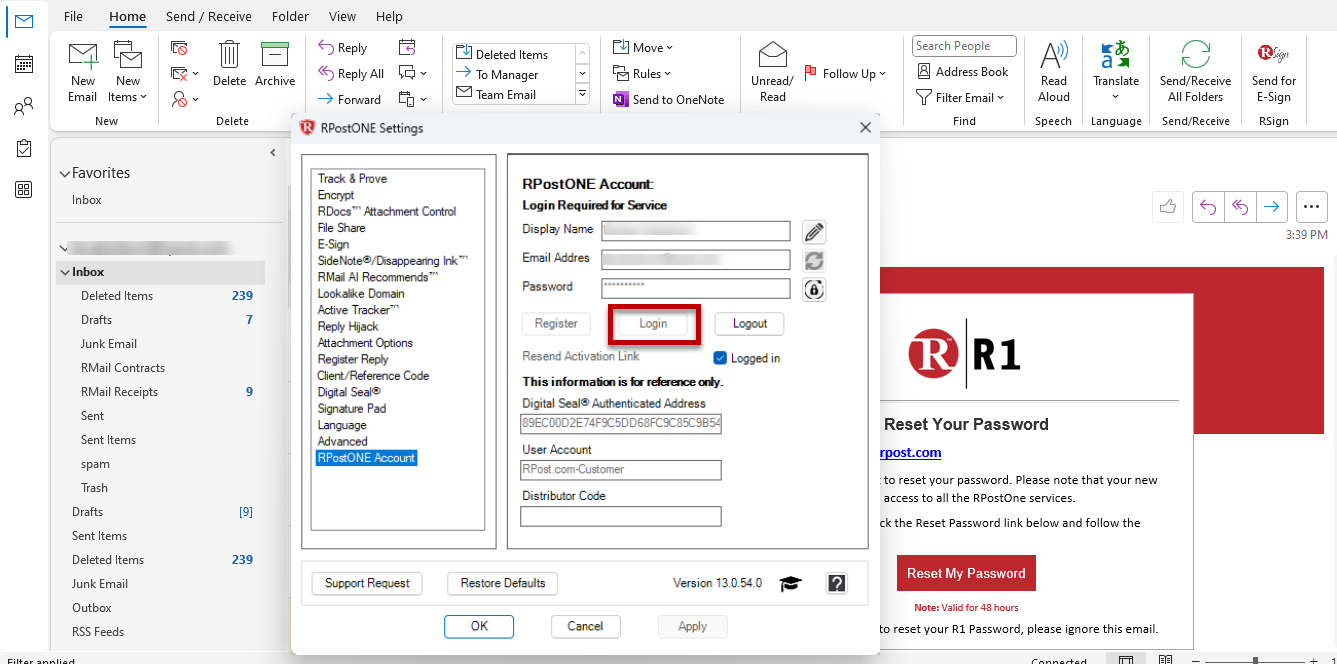The height and width of the screenshot is (664, 1337).
Task: Click the Distributor Code input field
Action: [x=621, y=516]
